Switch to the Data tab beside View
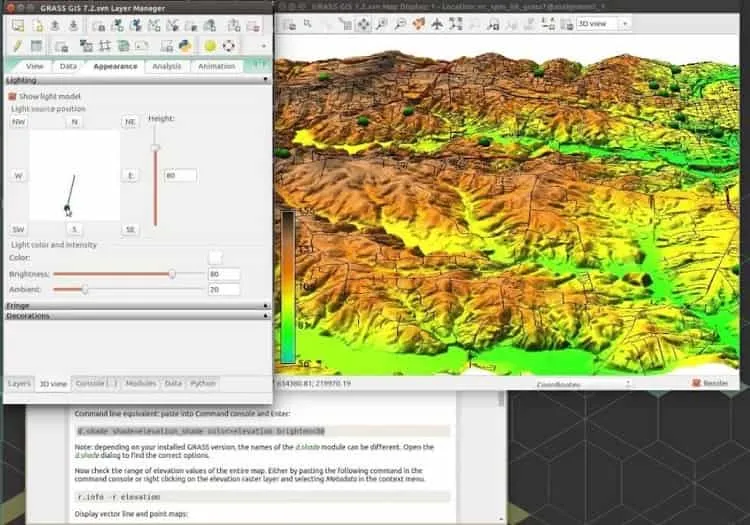 click(x=68, y=66)
